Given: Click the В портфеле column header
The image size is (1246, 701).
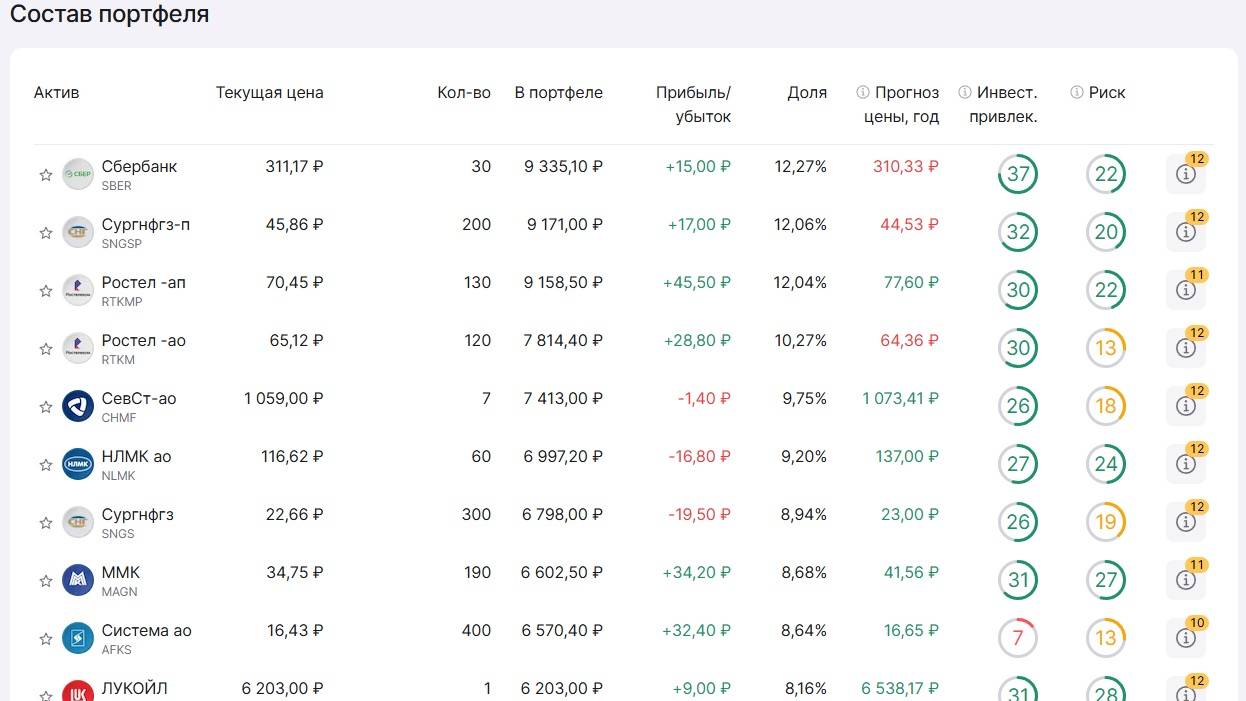Looking at the screenshot, I should (x=558, y=93).
